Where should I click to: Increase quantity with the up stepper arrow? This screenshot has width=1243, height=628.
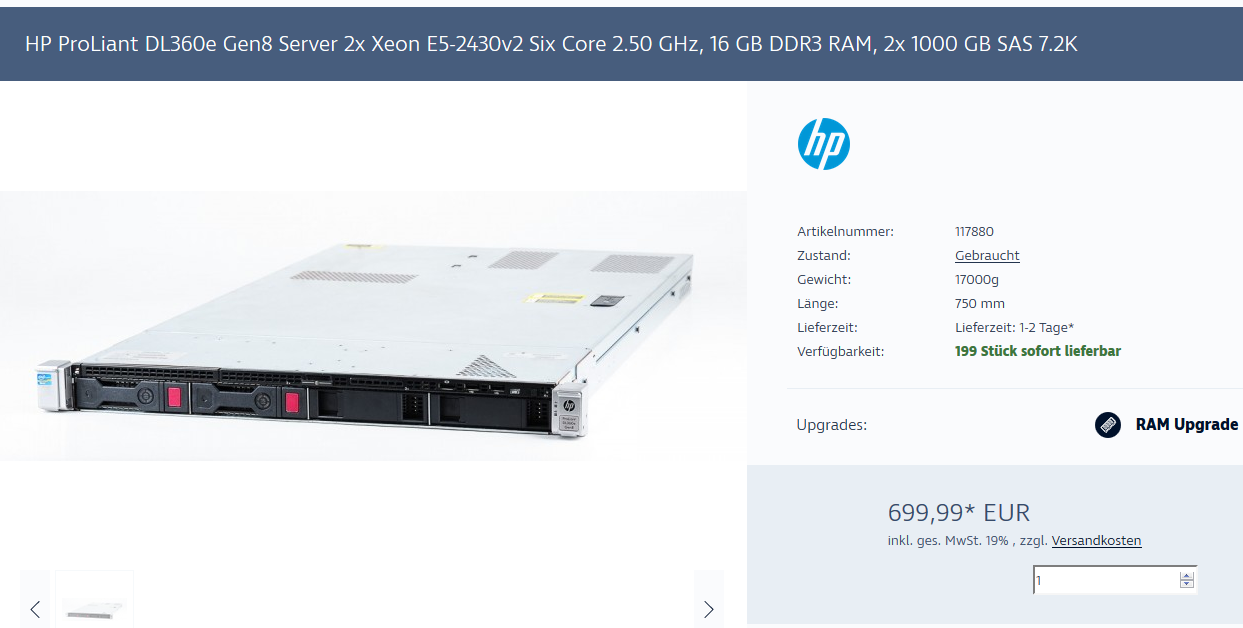1187,576
